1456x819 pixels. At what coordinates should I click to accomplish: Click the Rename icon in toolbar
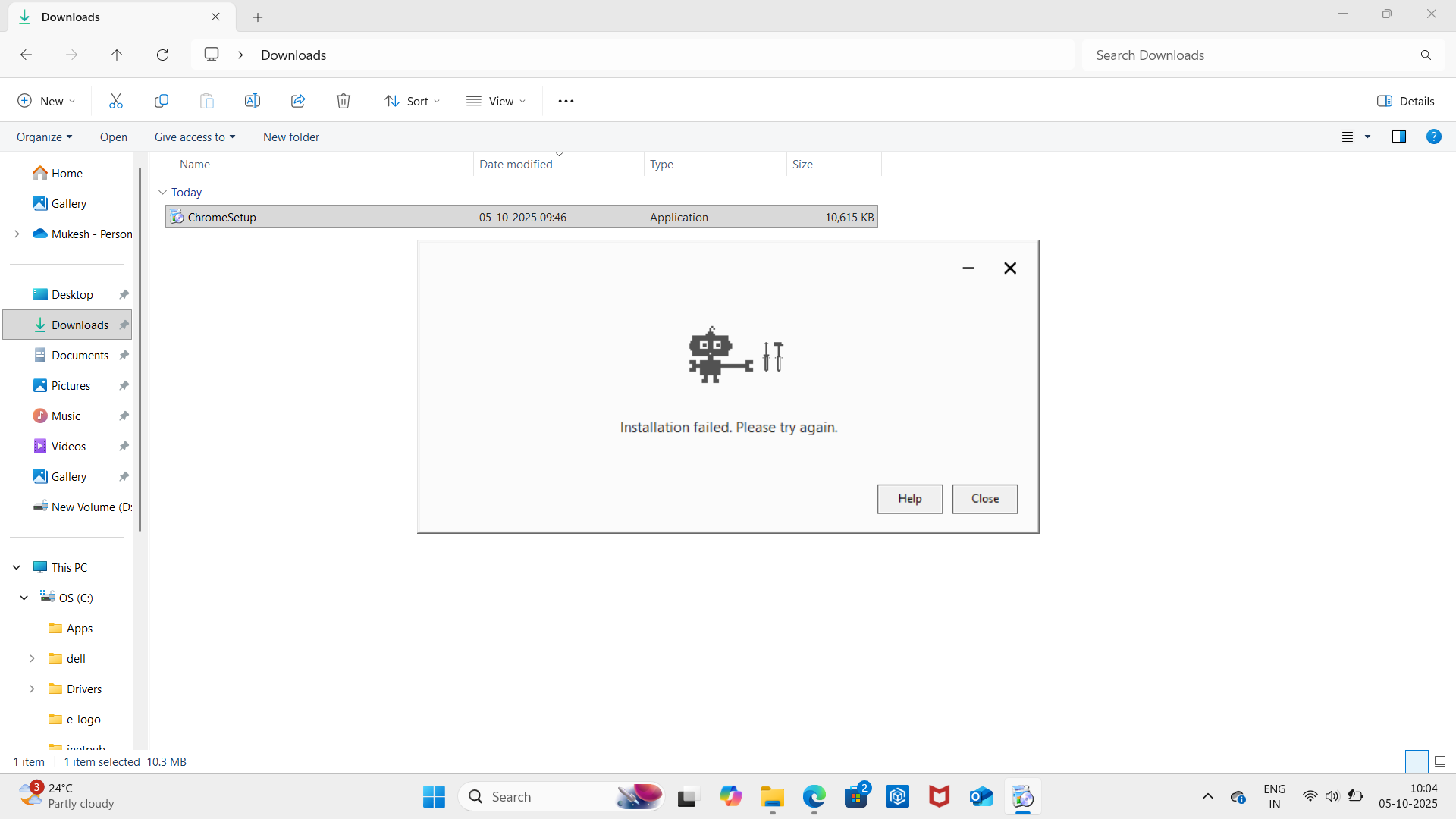[x=253, y=101]
